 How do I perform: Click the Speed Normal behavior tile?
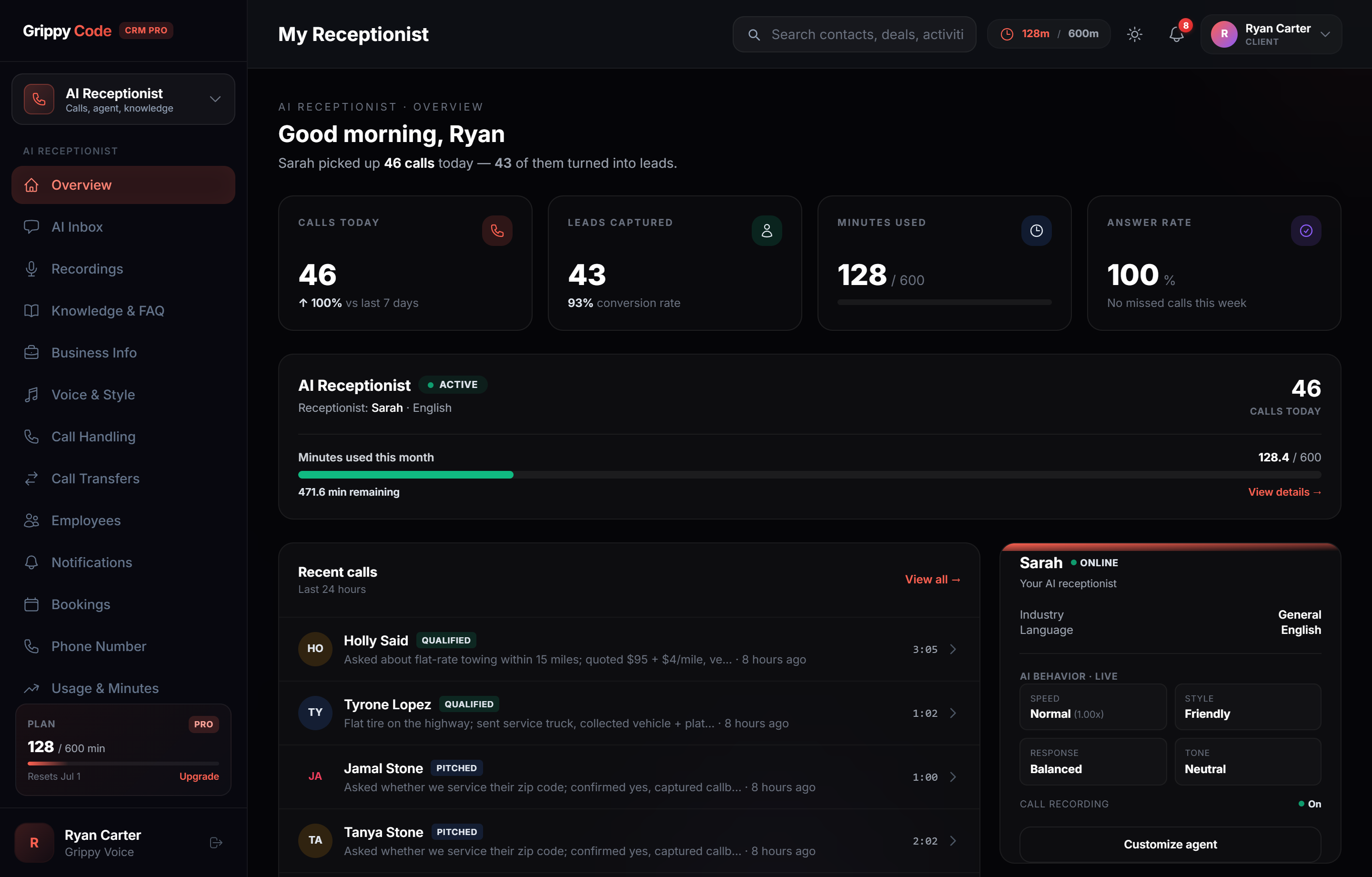[1093, 706]
